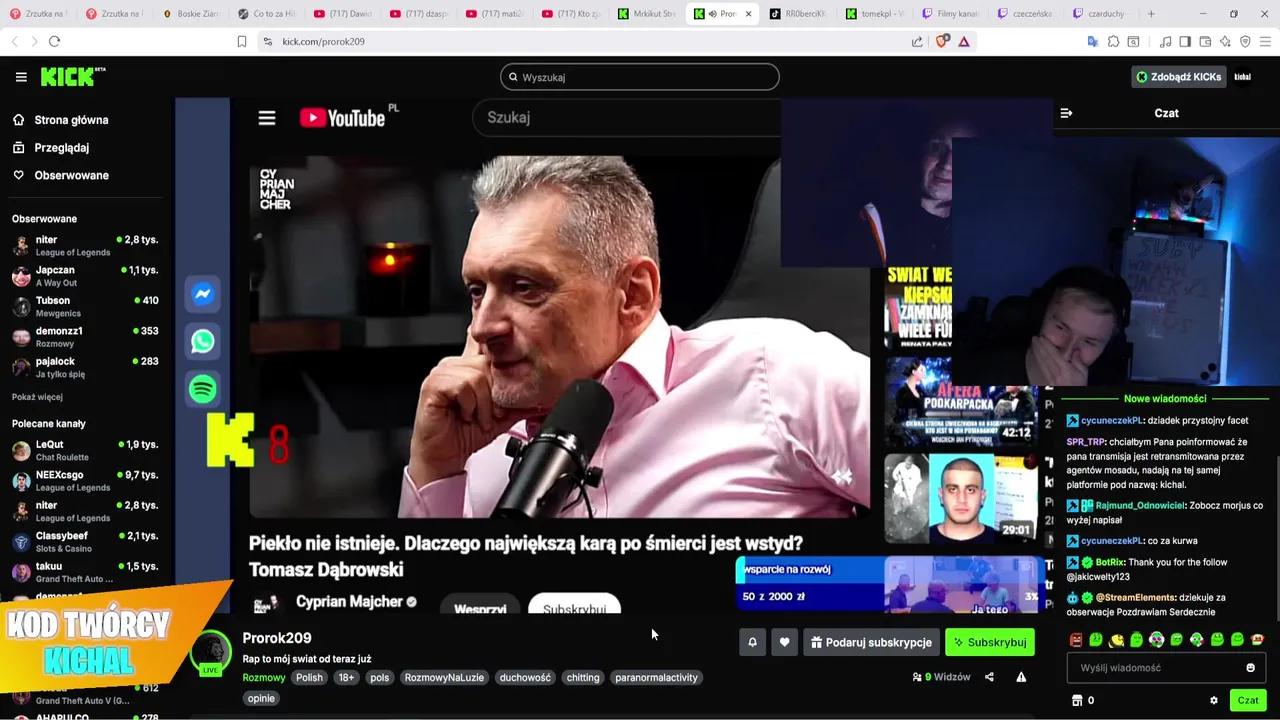This screenshot has width=1280, height=720.
Task: Click the KICK logo
Action: (x=72, y=76)
